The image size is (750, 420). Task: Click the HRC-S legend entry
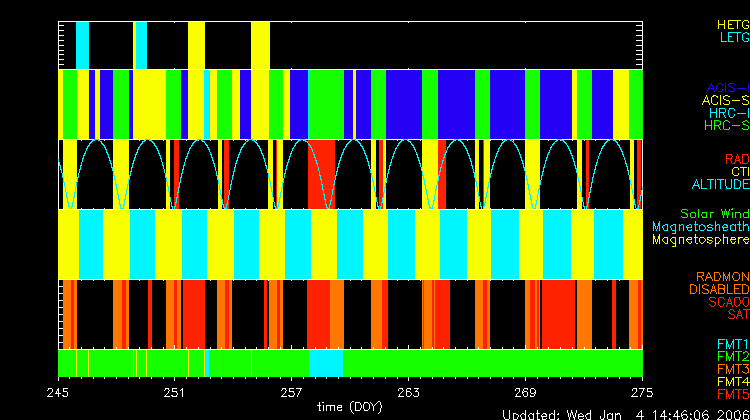coord(726,126)
